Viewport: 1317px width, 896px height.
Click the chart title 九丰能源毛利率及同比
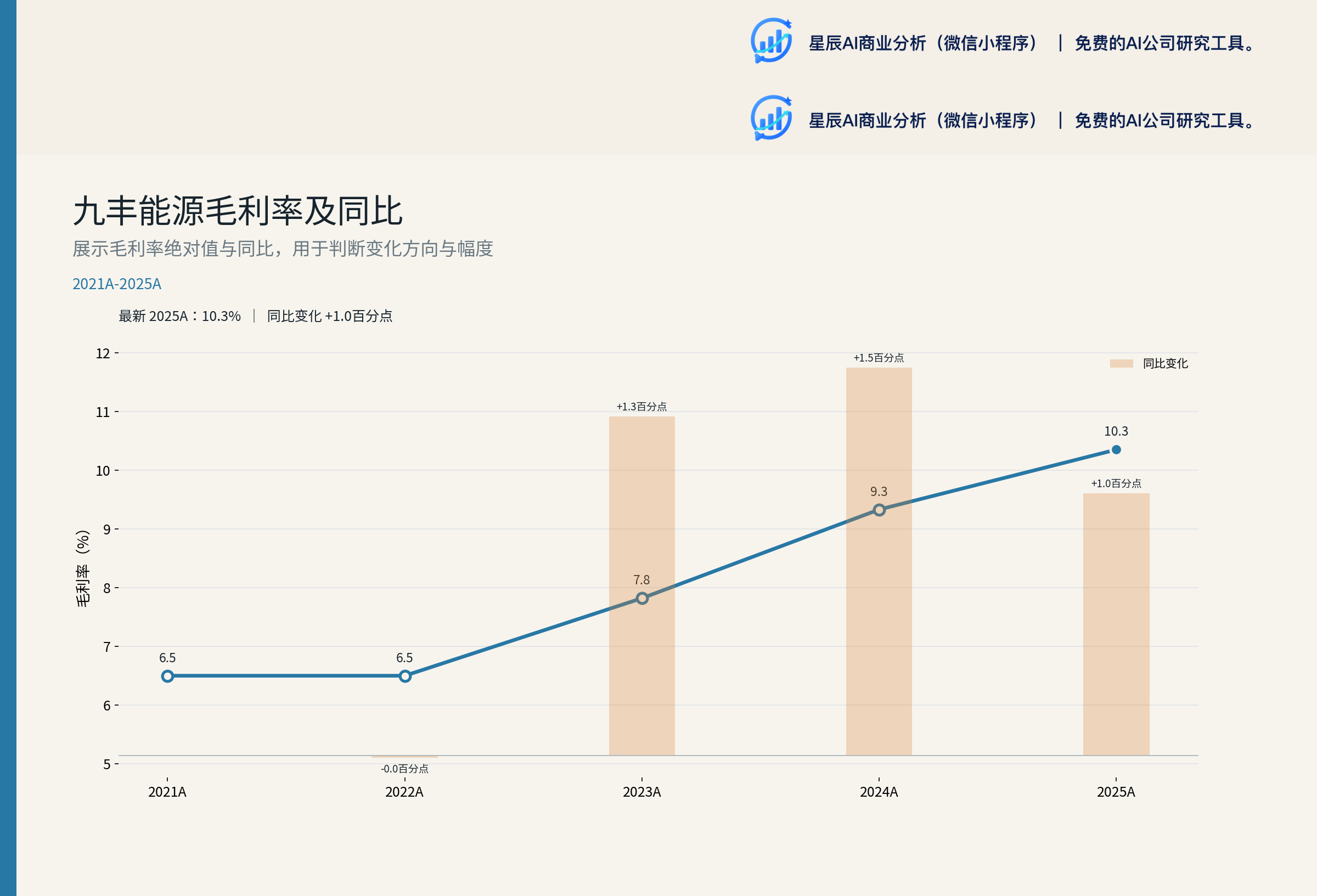tap(238, 211)
